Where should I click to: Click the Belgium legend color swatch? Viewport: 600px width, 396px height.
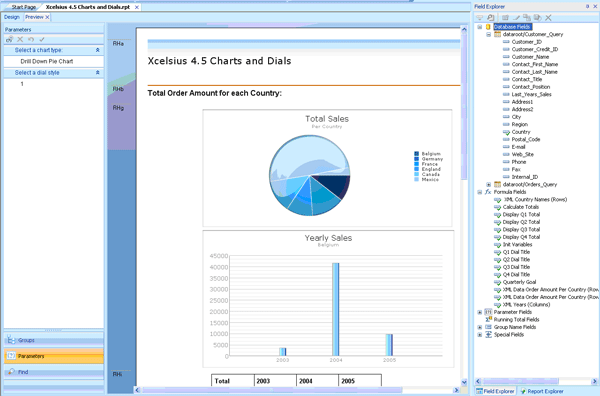pyautogui.click(x=416, y=154)
